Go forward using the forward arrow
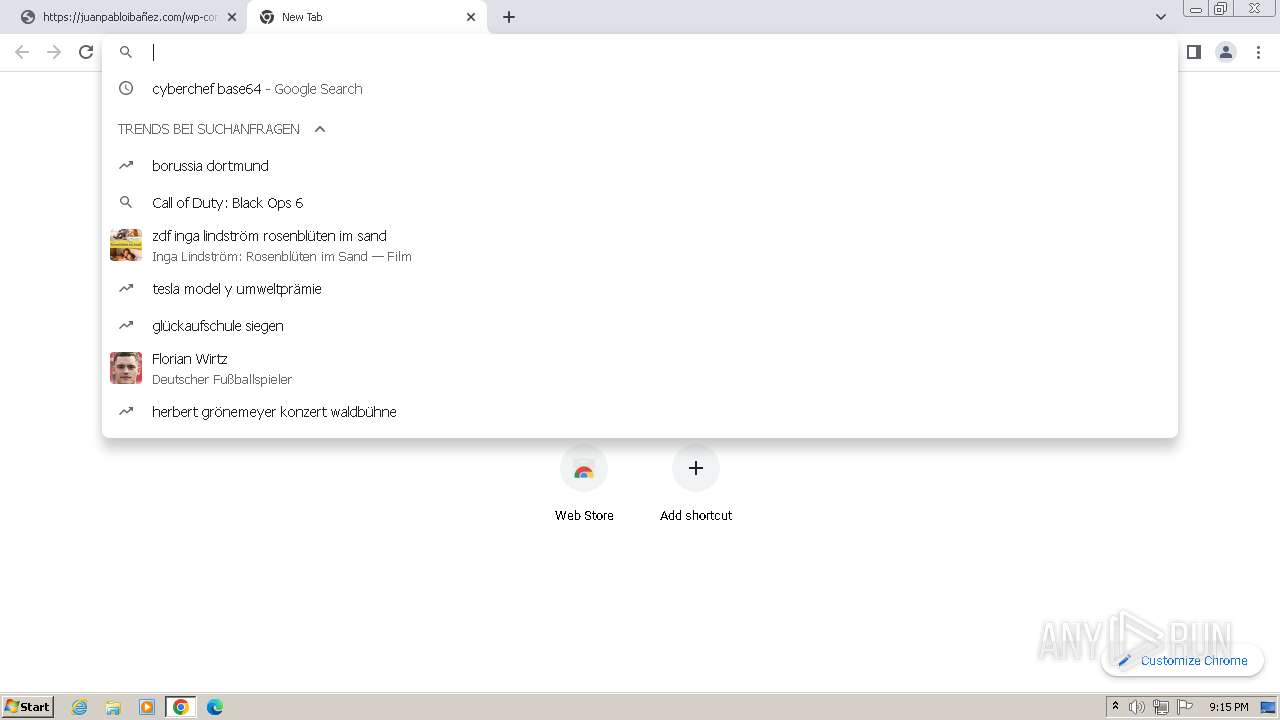 [54, 52]
